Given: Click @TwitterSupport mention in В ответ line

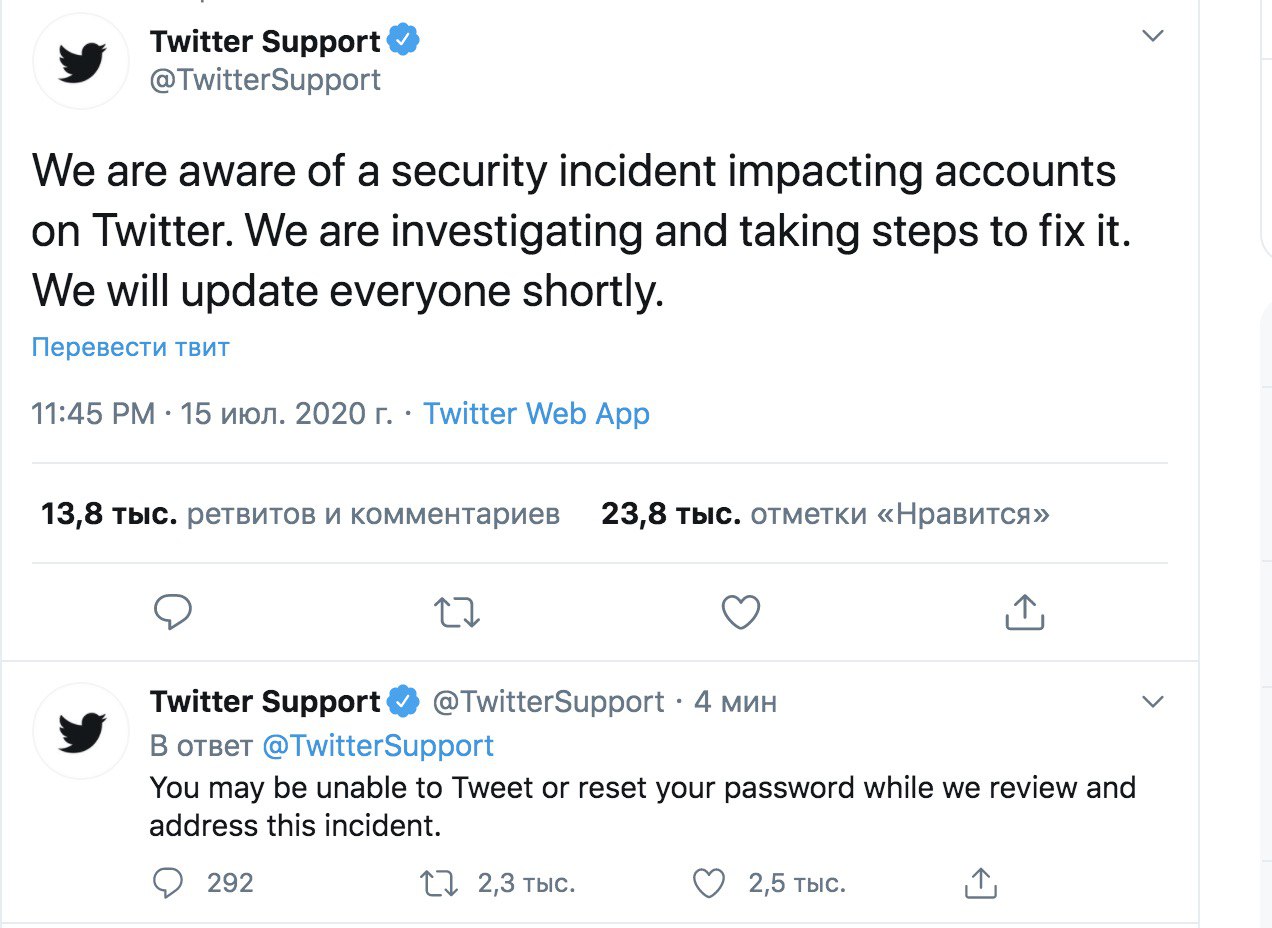Looking at the screenshot, I should tap(378, 746).
